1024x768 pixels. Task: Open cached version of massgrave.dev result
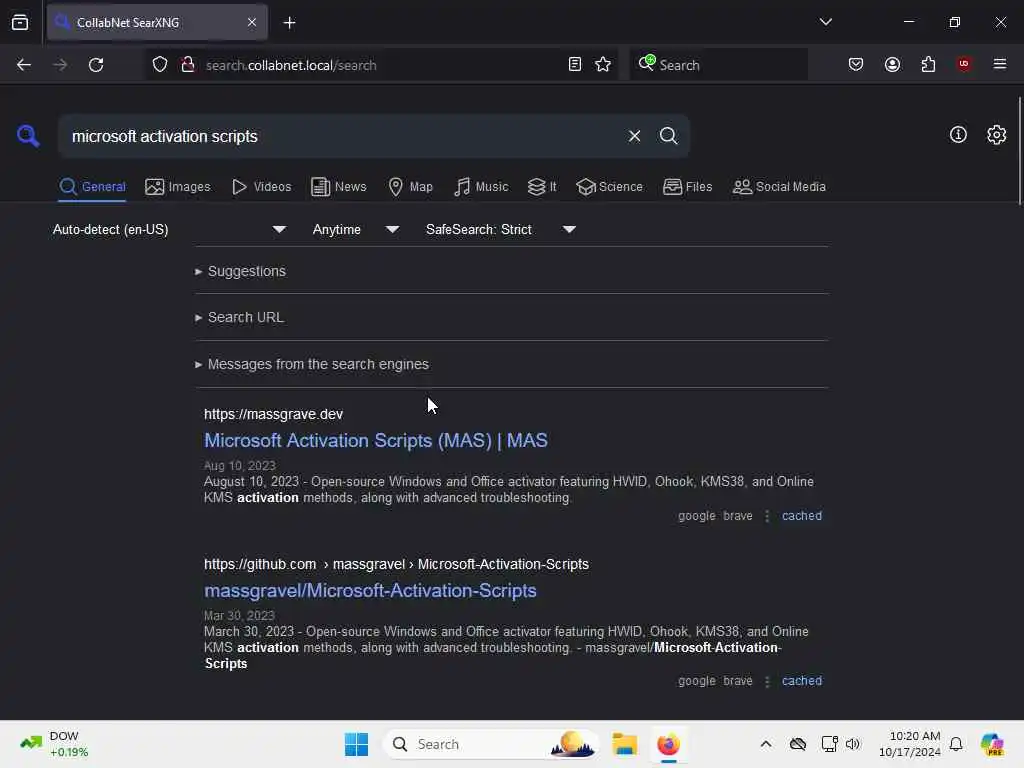point(802,516)
